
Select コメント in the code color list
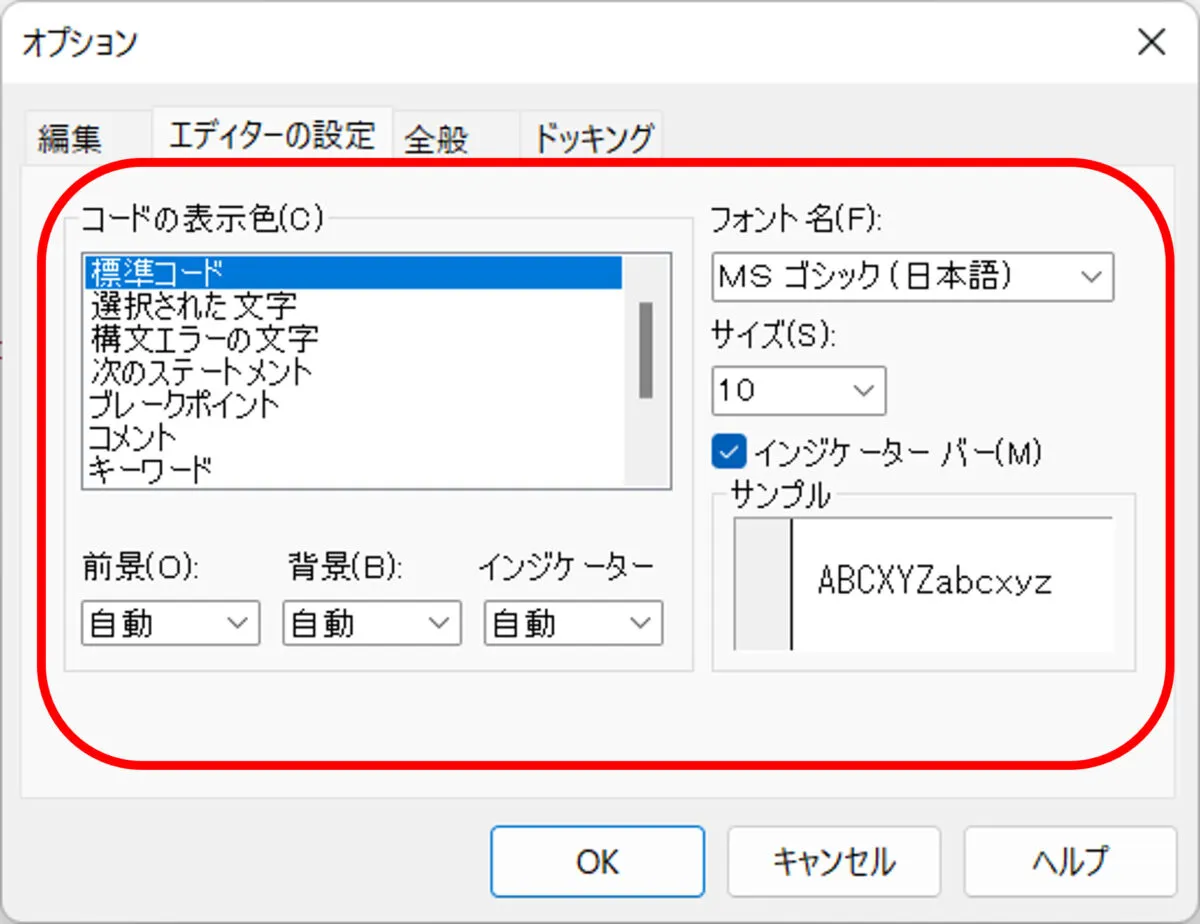(x=133, y=438)
